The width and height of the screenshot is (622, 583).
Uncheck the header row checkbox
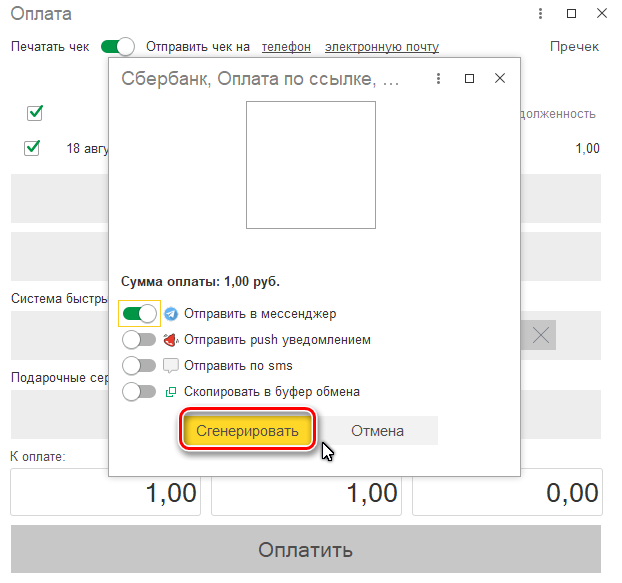35,113
